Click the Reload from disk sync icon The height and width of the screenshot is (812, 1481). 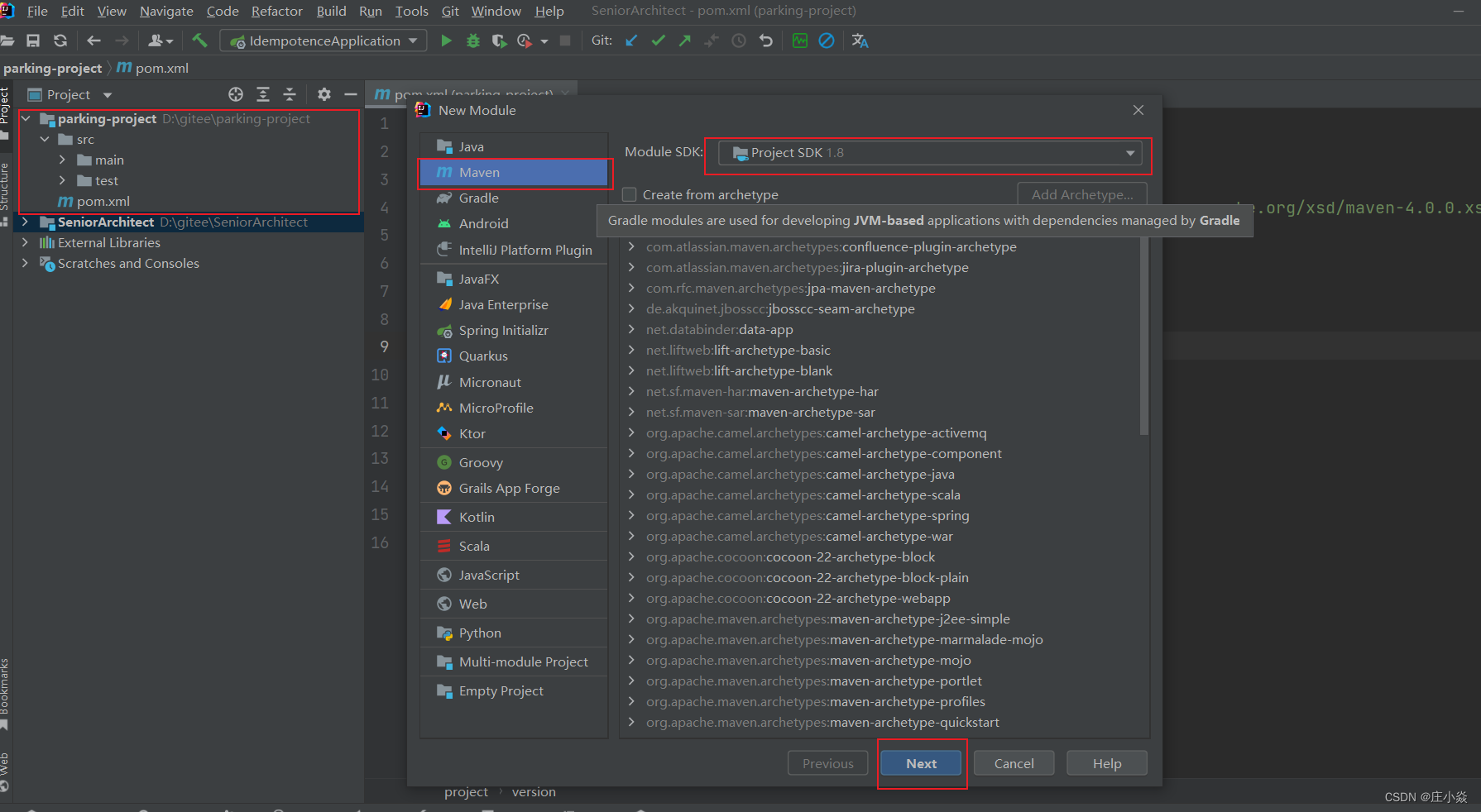pos(60,41)
